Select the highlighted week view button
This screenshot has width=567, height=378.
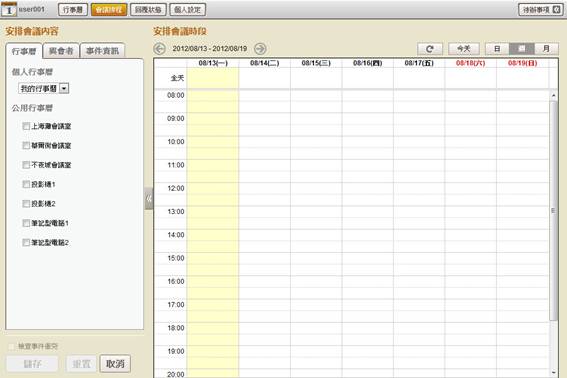[x=521, y=49]
